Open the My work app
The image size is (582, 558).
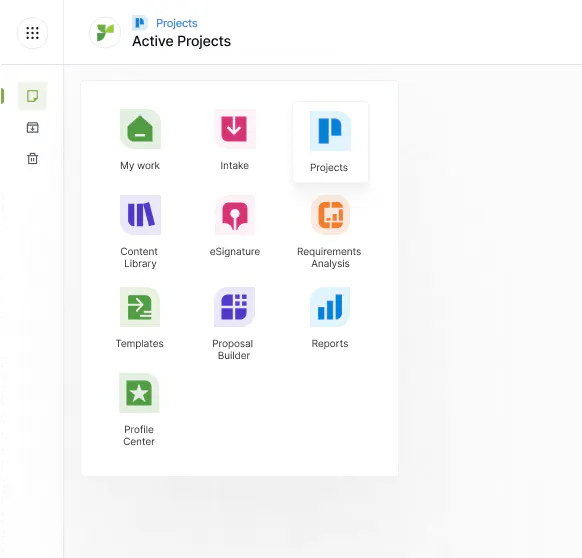140,140
